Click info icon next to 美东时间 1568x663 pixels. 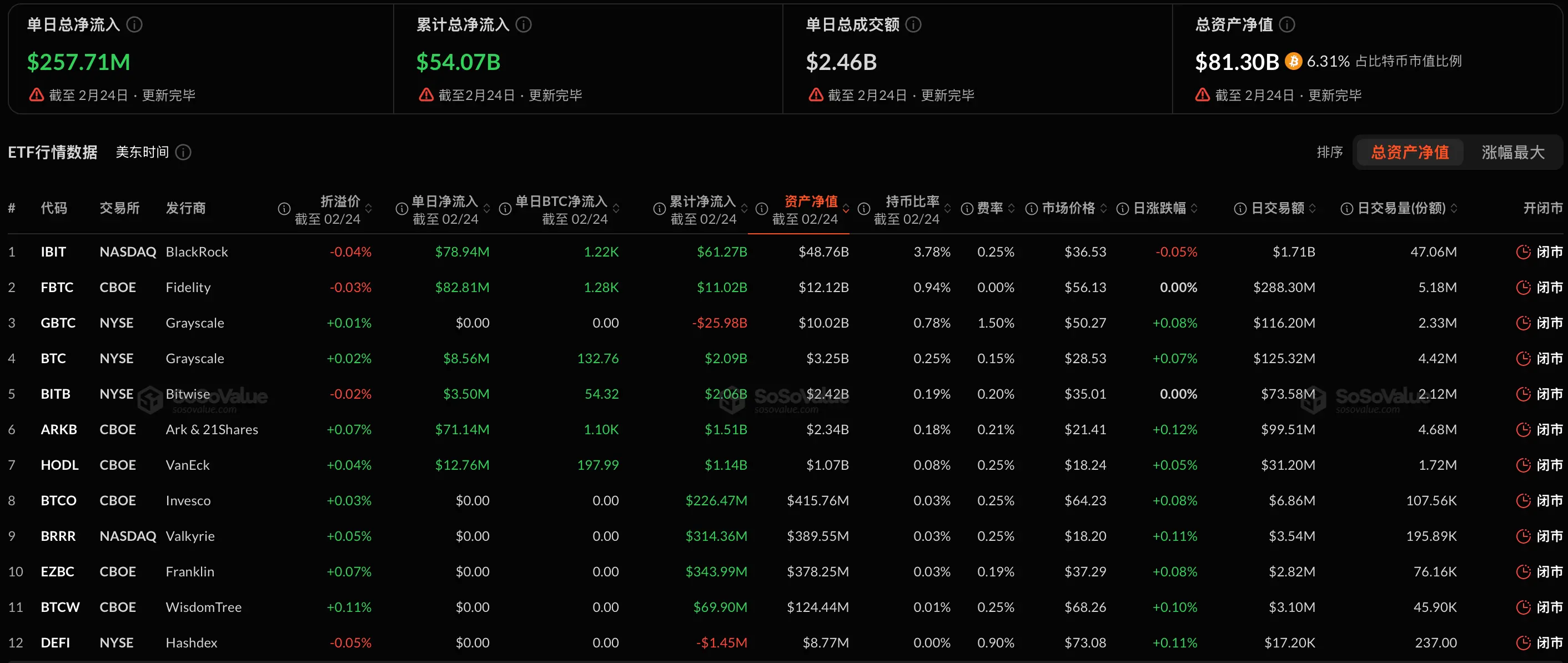(183, 152)
